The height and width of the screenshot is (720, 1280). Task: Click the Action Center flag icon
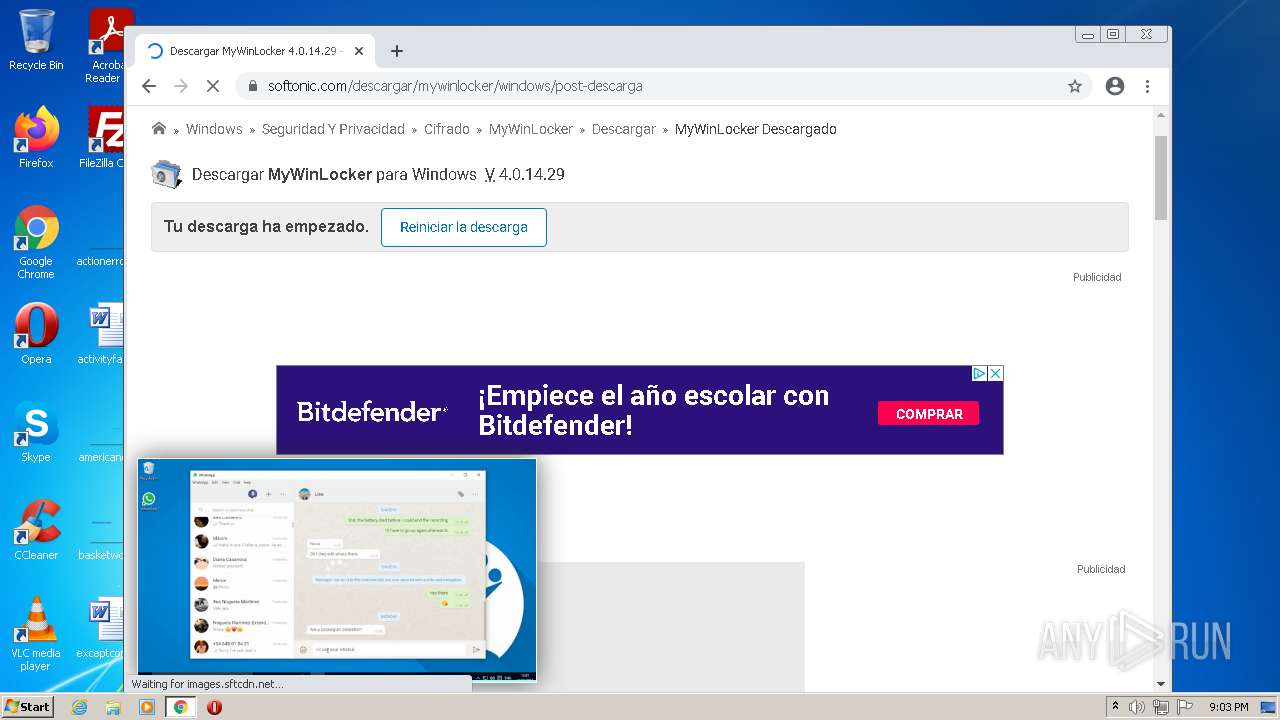tap(1186, 707)
